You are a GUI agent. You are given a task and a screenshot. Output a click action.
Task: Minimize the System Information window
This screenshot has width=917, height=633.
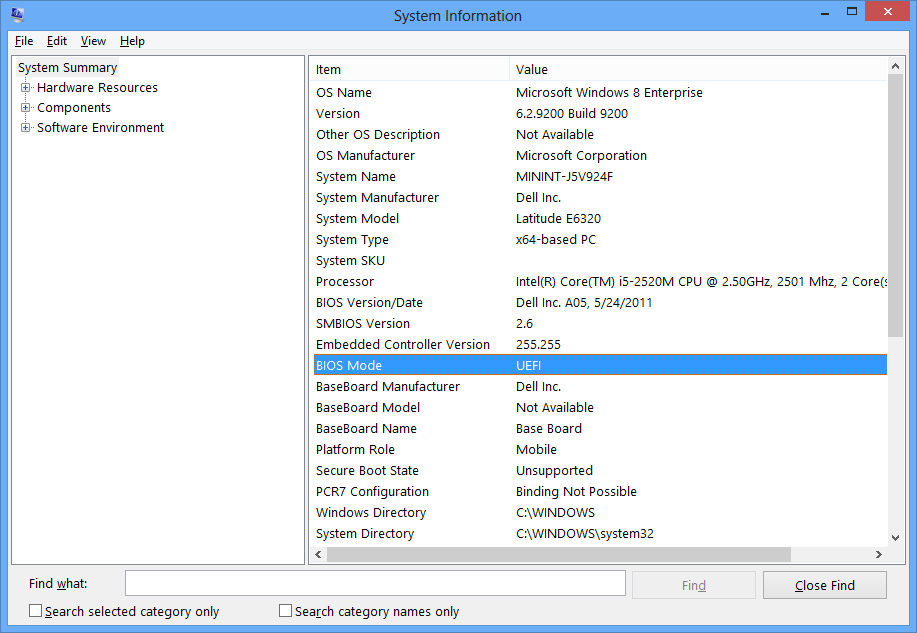(825, 13)
